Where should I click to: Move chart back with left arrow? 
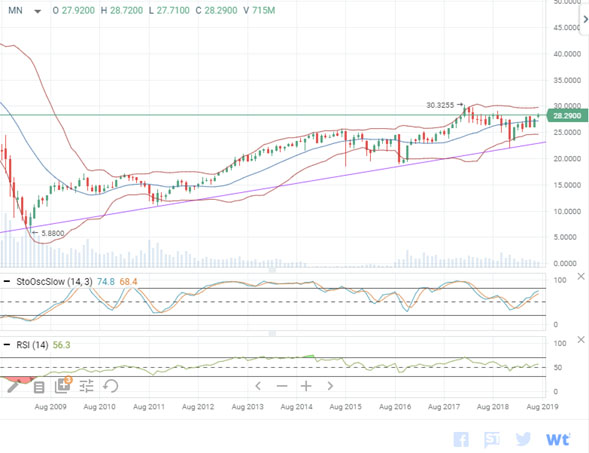[x=258, y=386]
